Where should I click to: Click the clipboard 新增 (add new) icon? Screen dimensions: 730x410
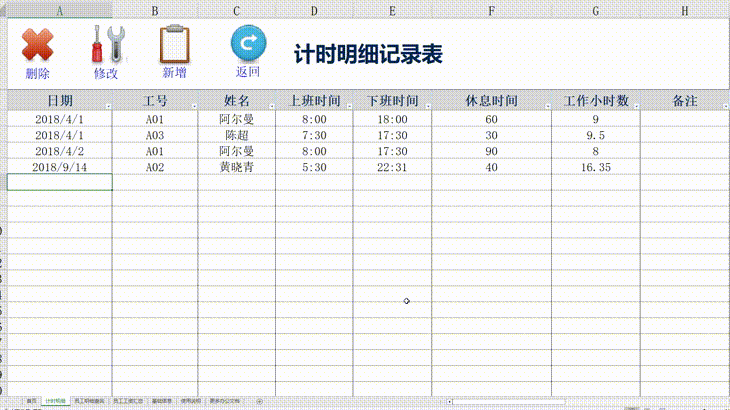[x=174, y=45]
